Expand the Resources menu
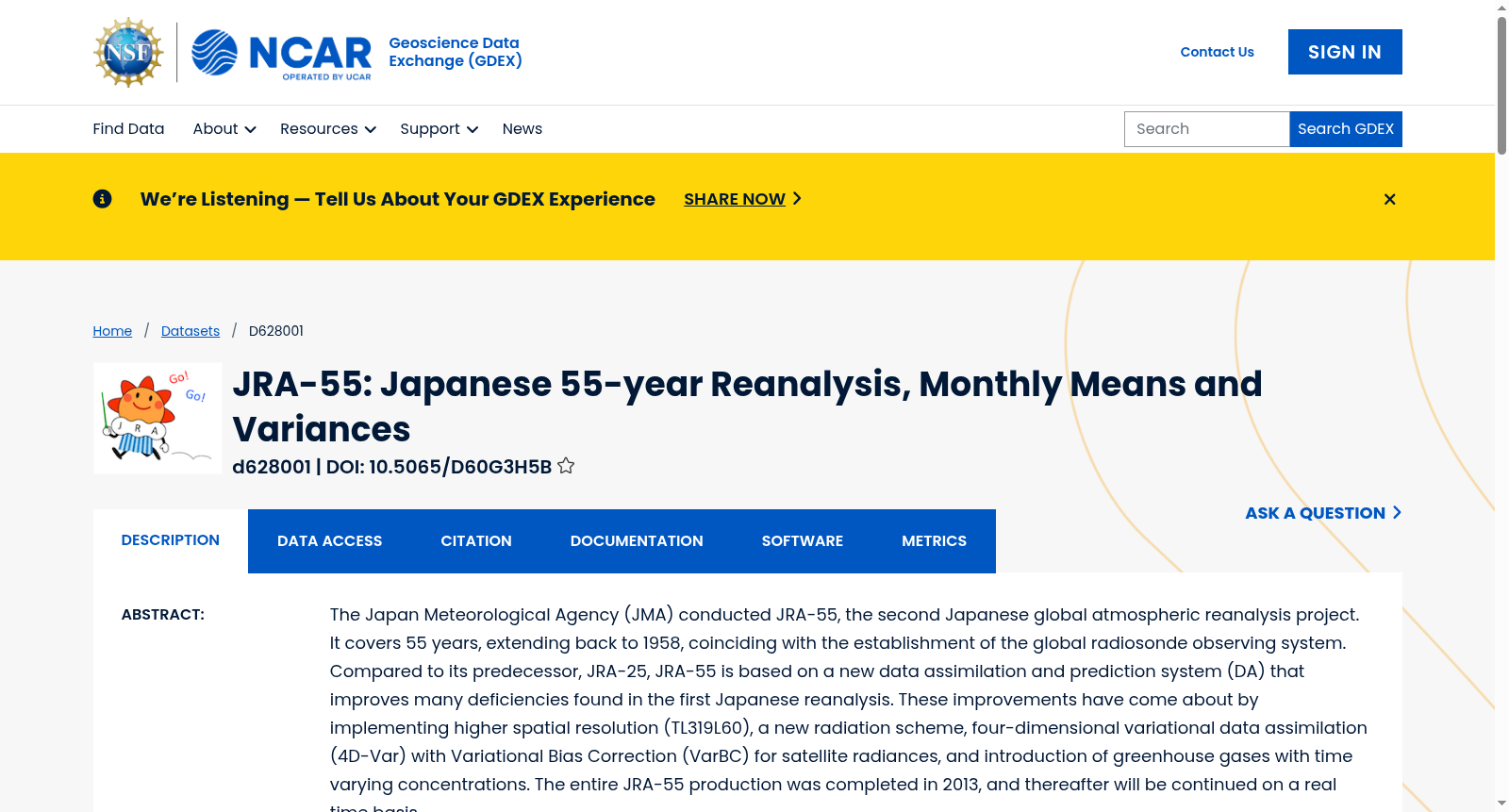The width and height of the screenshot is (1509, 812). click(x=328, y=129)
